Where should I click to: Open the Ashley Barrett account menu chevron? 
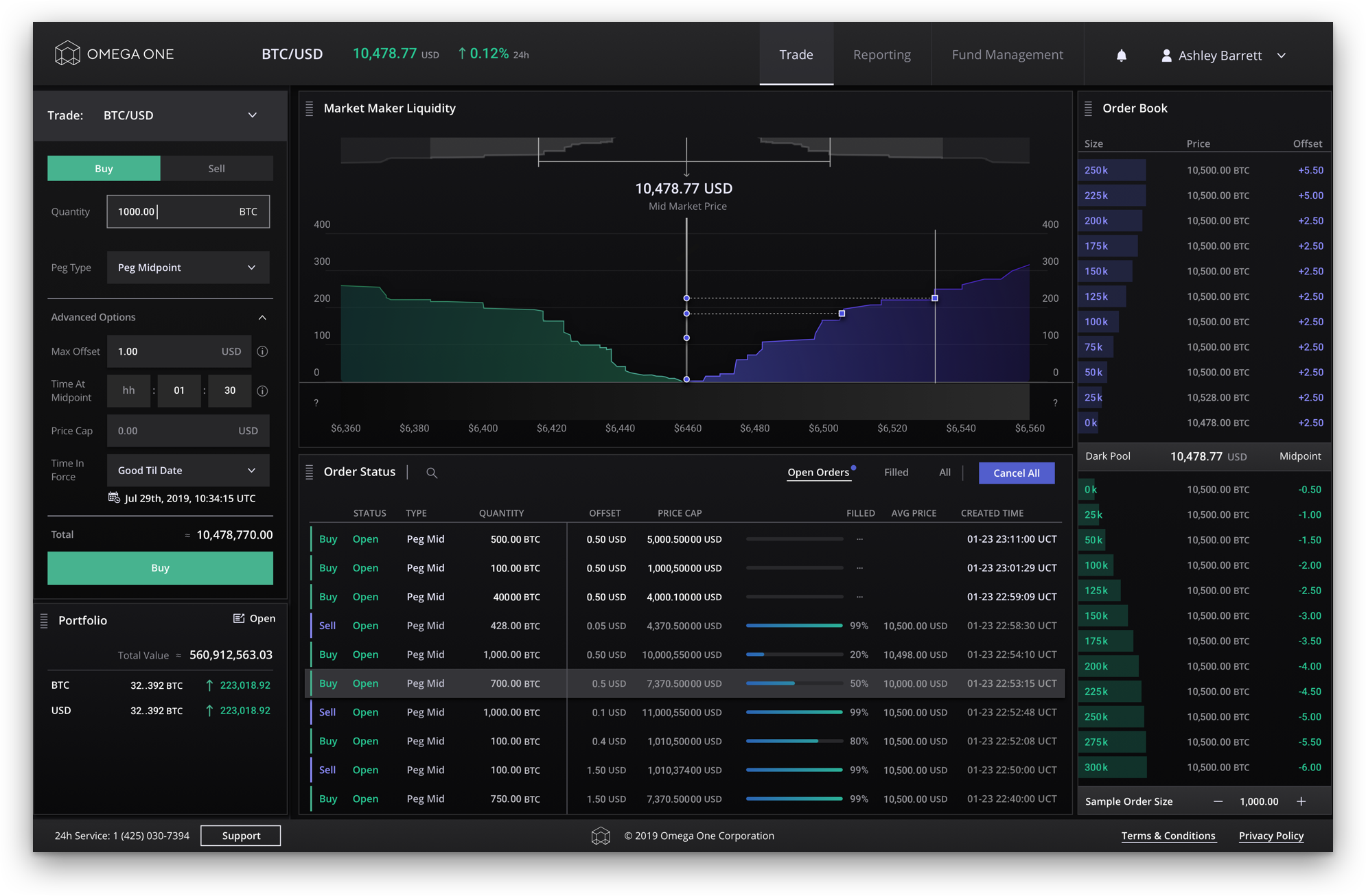1281,56
